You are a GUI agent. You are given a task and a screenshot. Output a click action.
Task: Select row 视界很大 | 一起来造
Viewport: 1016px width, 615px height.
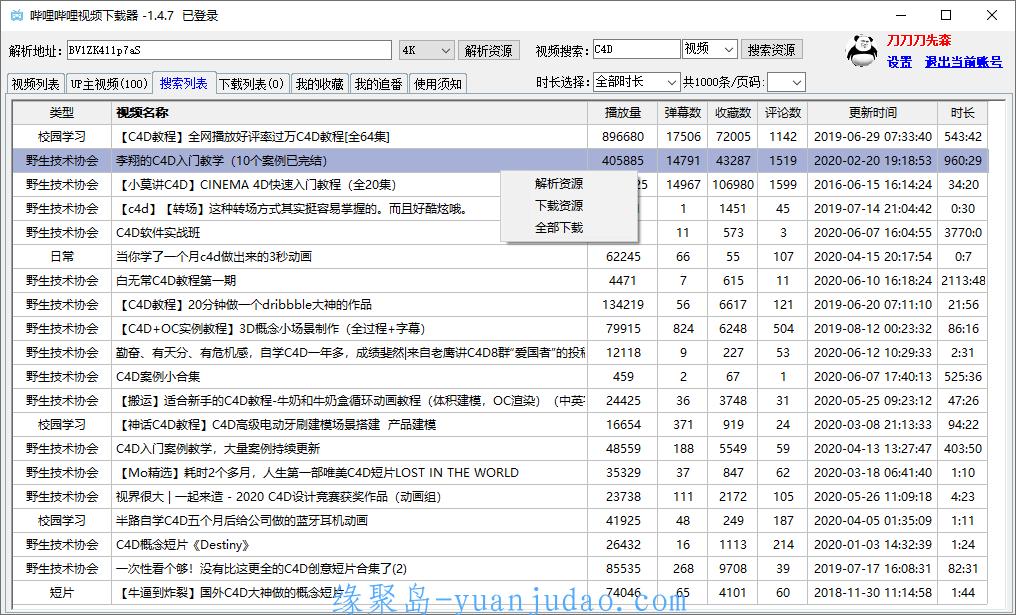coord(500,496)
